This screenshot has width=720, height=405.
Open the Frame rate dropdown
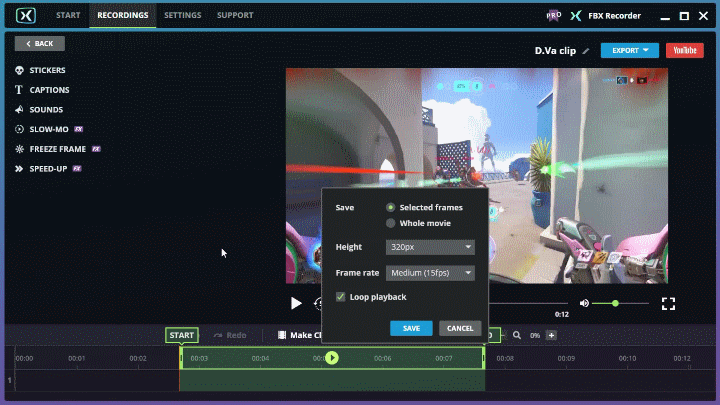430,273
